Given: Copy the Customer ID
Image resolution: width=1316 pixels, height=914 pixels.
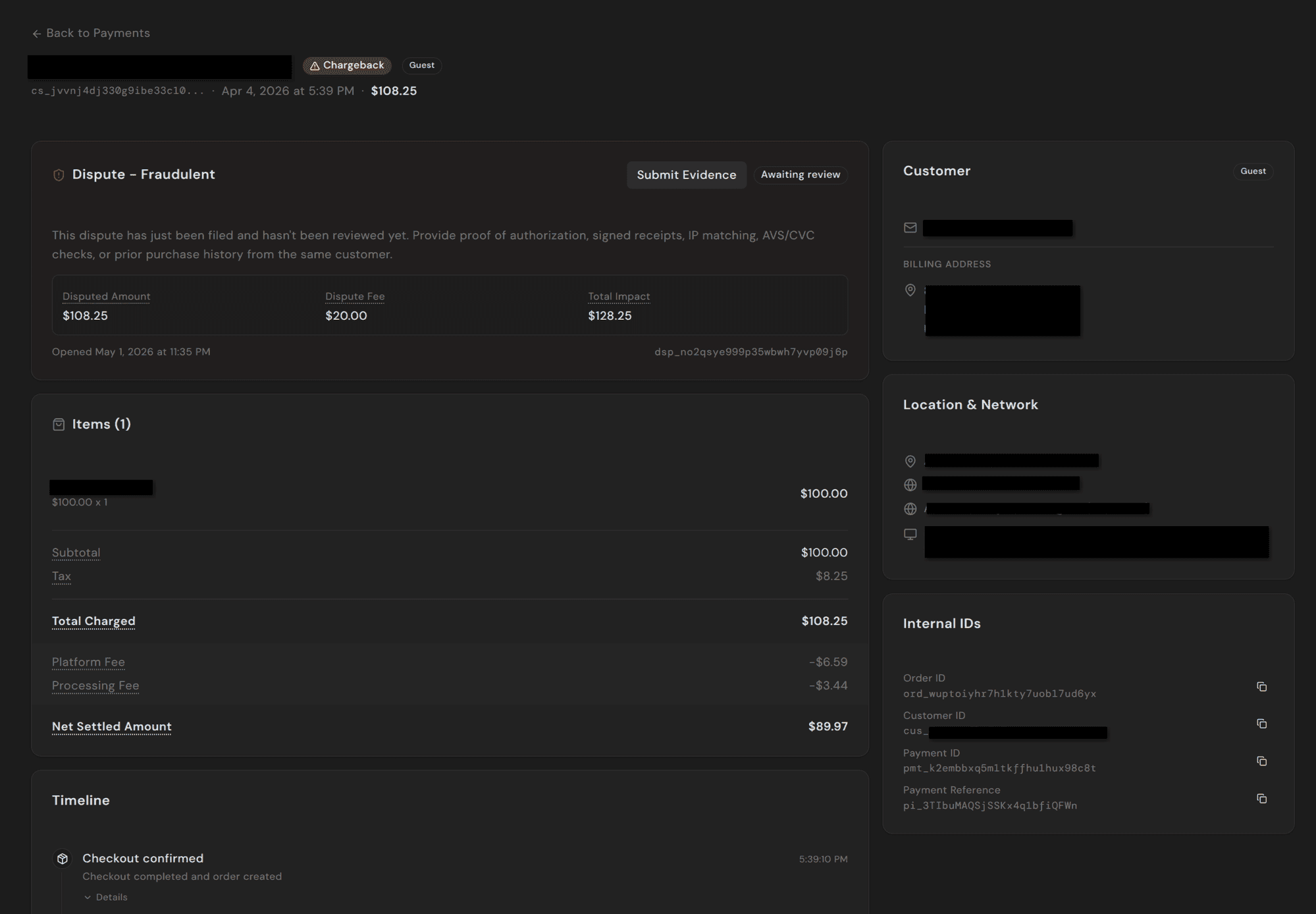Looking at the screenshot, I should pos(1261,724).
